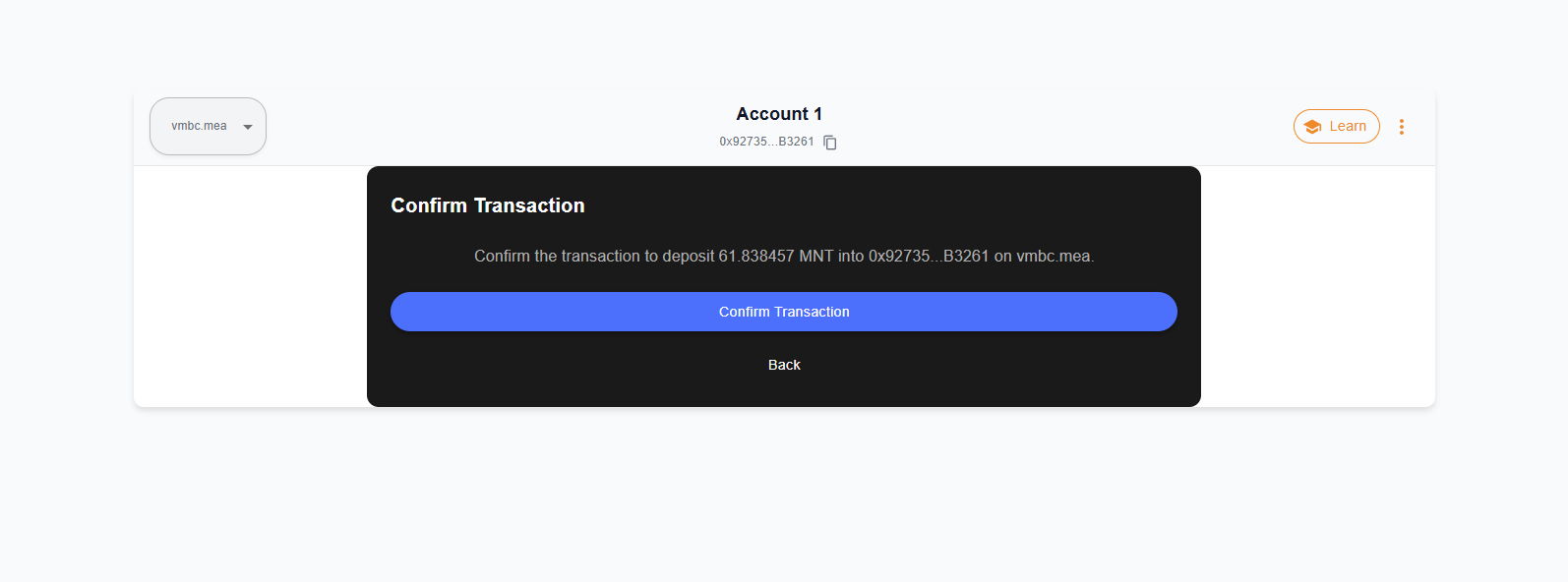Click the 0x92735...B3261 address under Account 1
The image size is (1568, 582).
(x=766, y=142)
